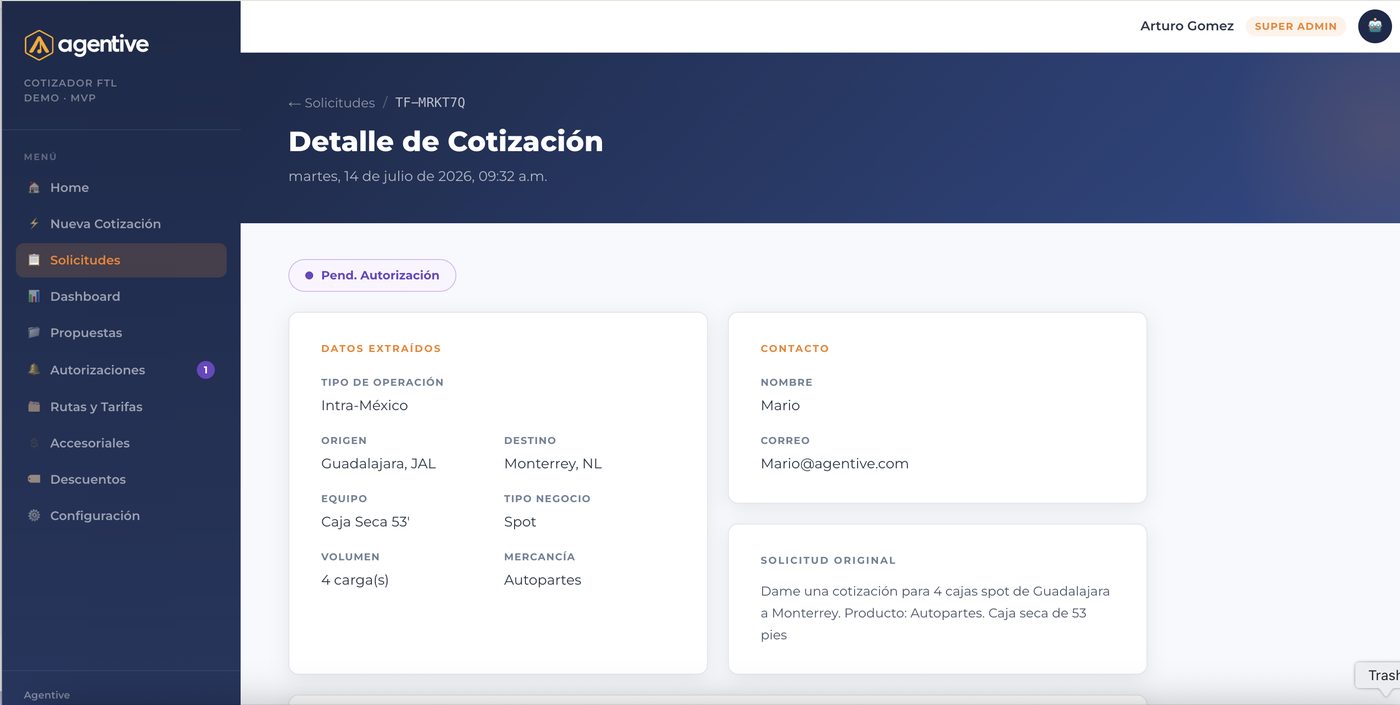The image size is (1400, 705).
Task: Click the DATOS EXTRAÍDOS section title
Action: click(x=381, y=349)
